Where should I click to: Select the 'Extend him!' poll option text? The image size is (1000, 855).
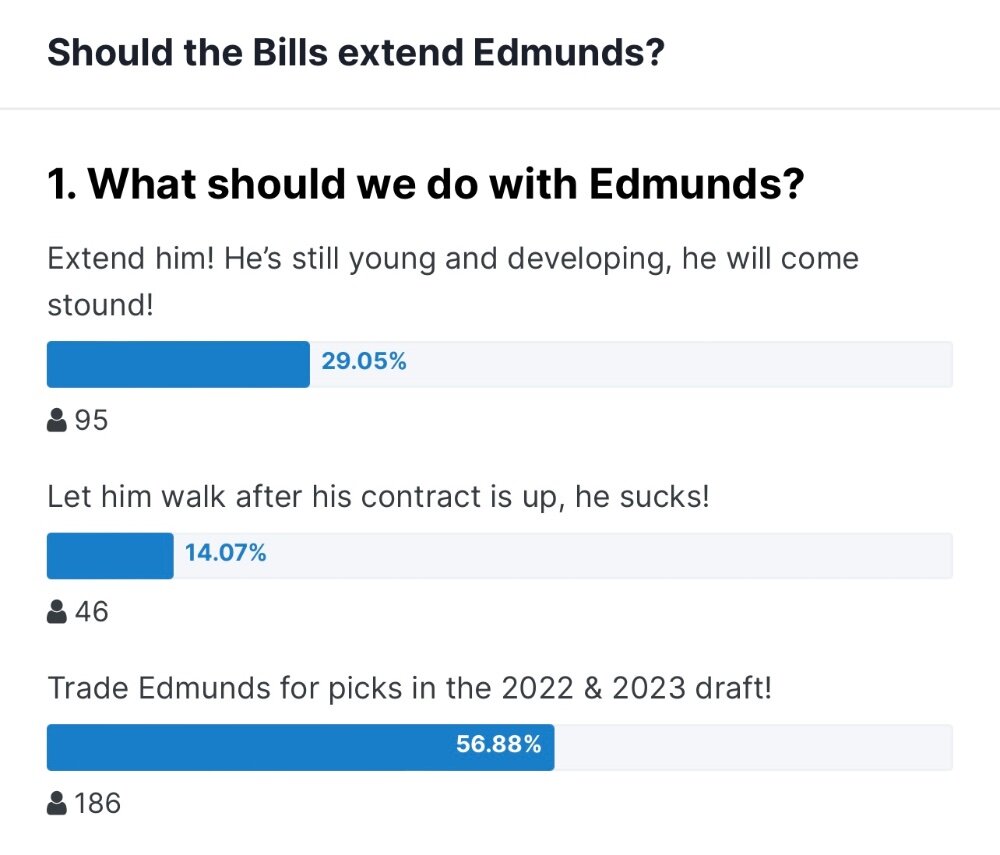(453, 282)
